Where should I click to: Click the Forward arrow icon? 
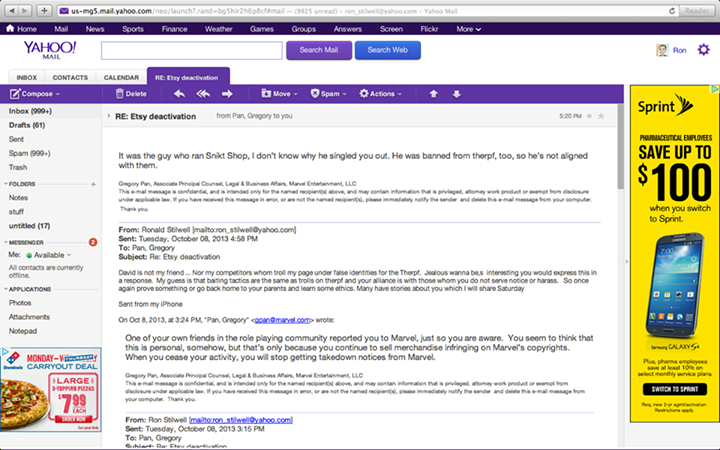(x=227, y=94)
